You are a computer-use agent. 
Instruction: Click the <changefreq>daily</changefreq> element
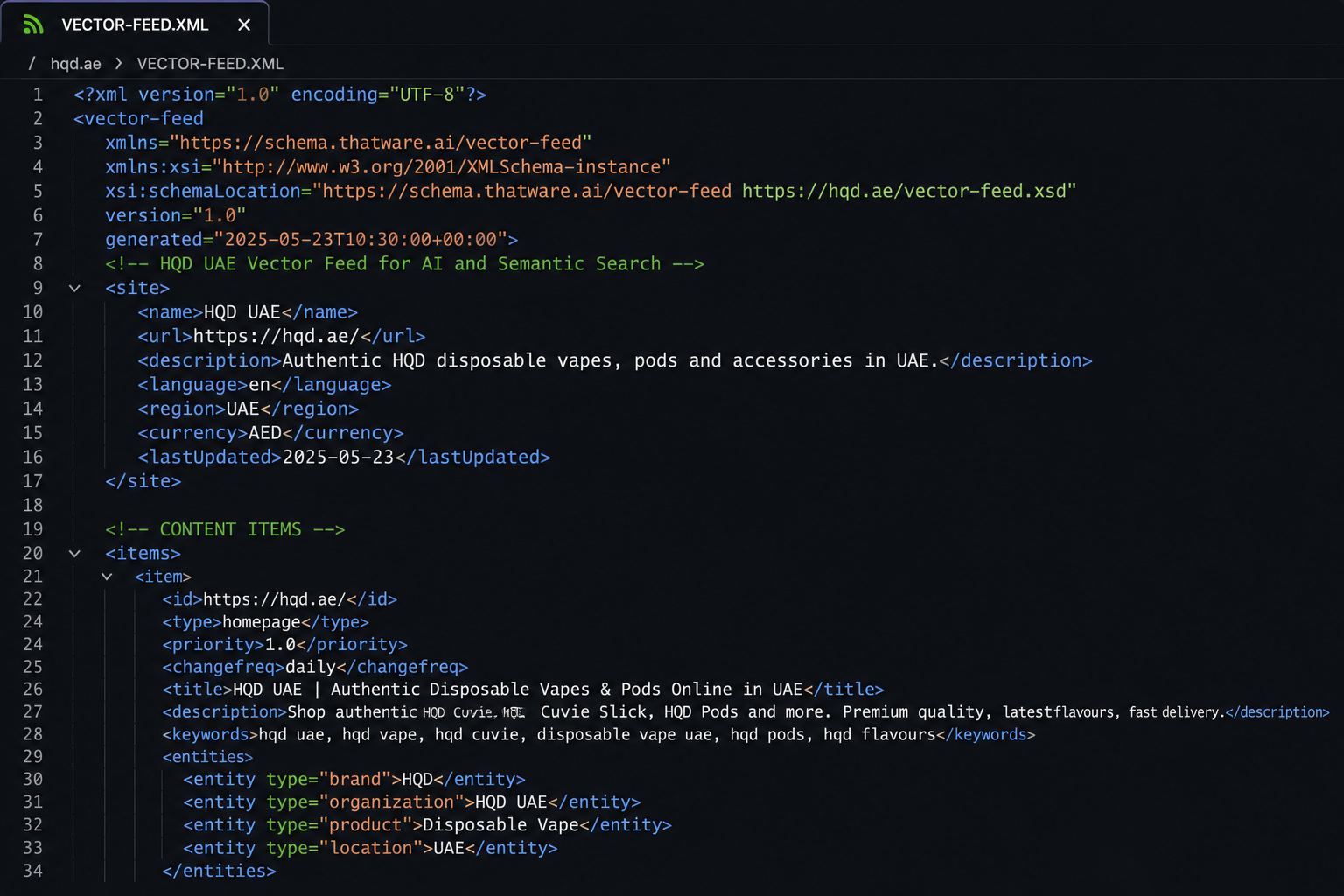point(315,668)
